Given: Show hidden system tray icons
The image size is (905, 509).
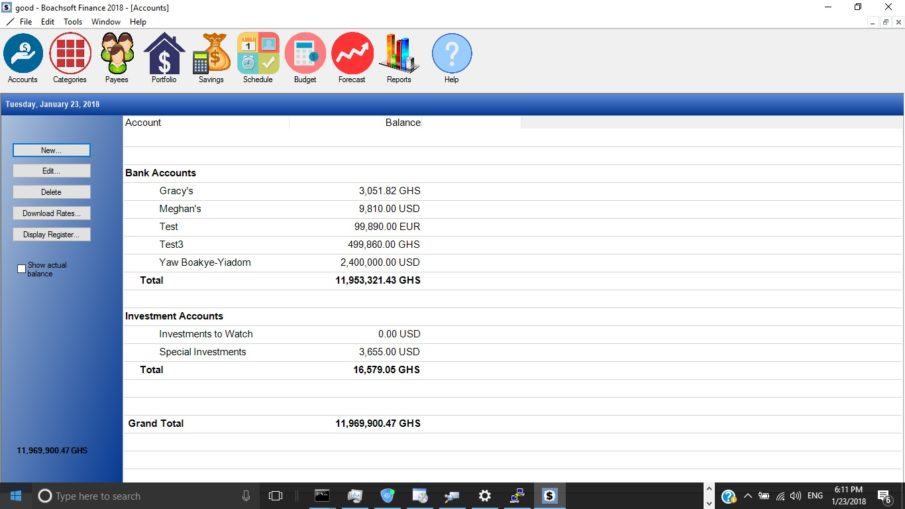Looking at the screenshot, I should (x=748, y=496).
